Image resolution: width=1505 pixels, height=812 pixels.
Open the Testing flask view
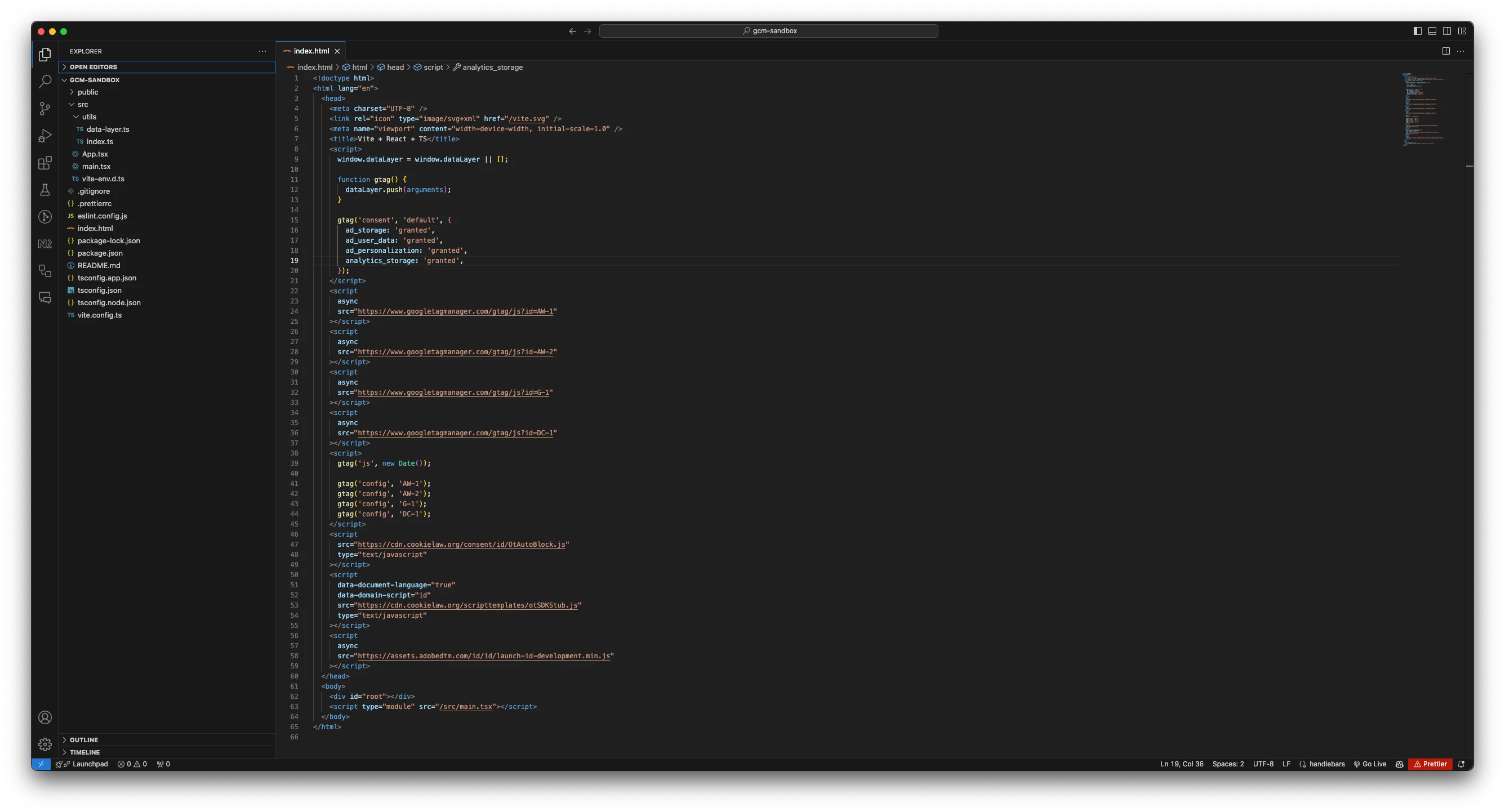pyautogui.click(x=45, y=190)
